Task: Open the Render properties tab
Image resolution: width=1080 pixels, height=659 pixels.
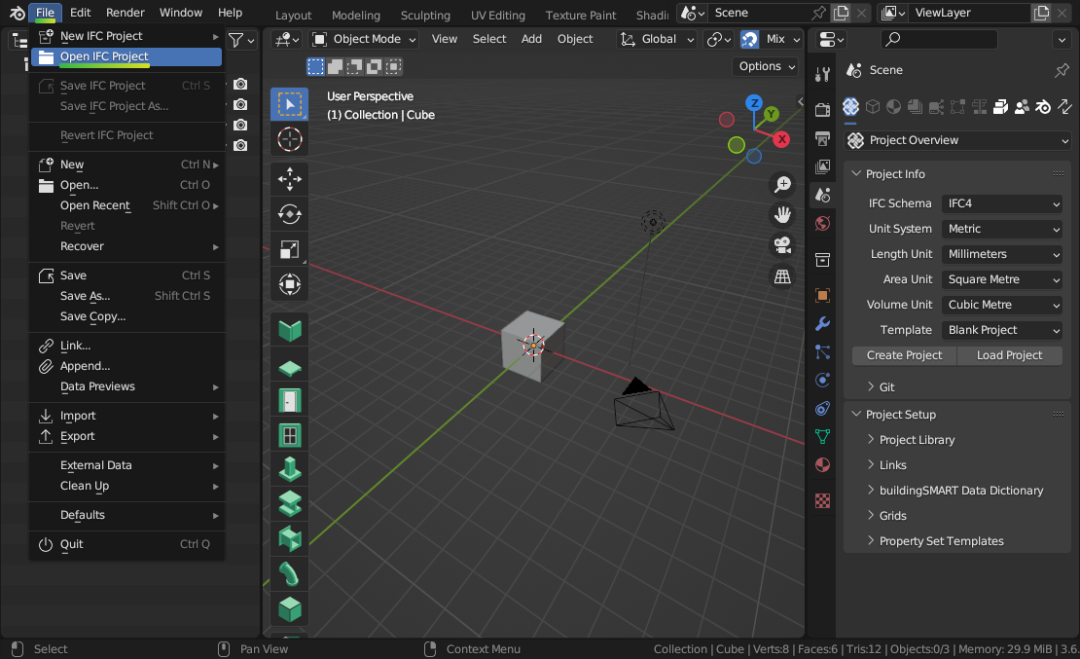Action: click(822, 110)
